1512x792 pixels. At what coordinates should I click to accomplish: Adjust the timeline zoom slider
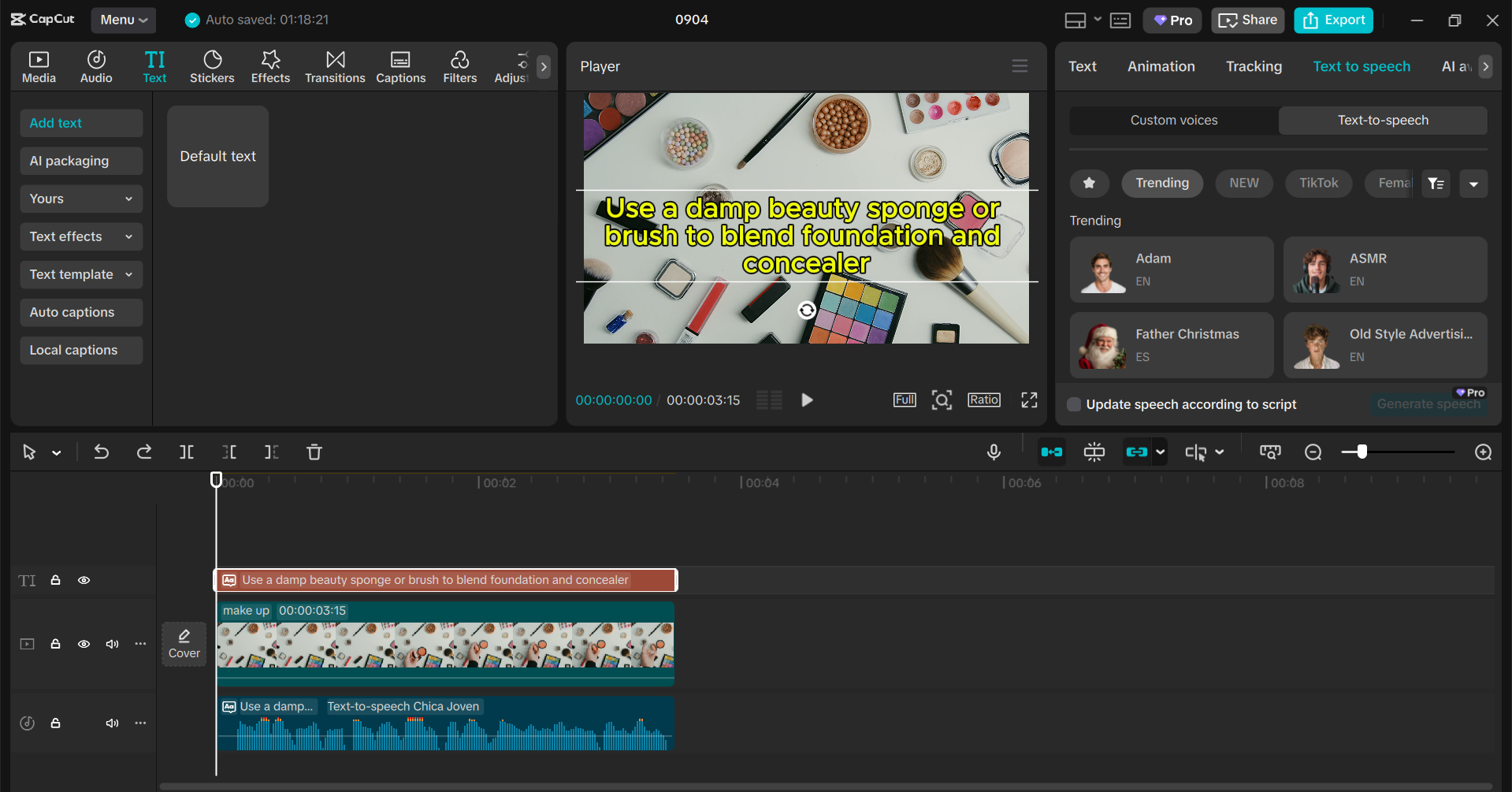click(x=1361, y=452)
